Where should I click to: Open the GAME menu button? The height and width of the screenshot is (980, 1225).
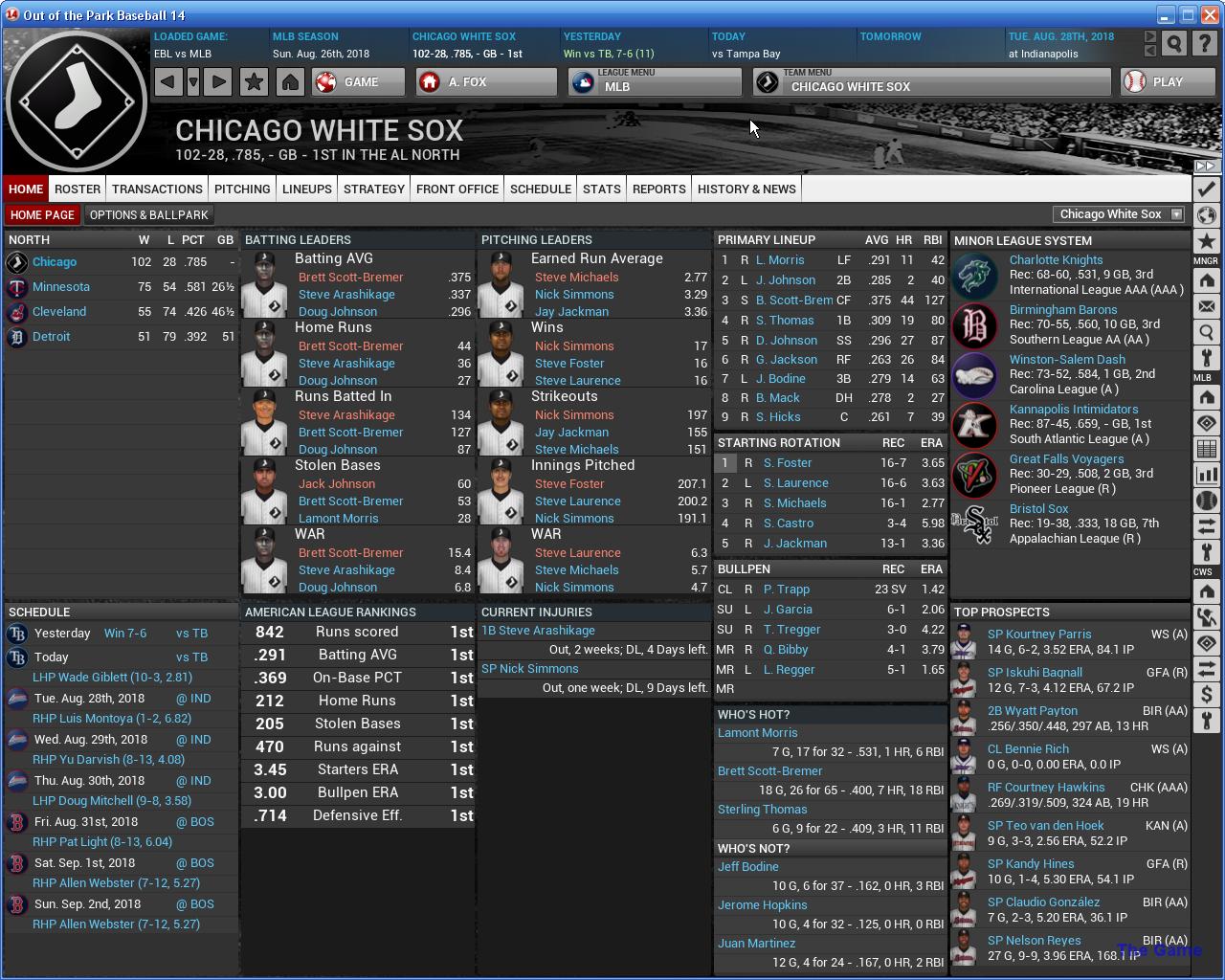click(359, 82)
